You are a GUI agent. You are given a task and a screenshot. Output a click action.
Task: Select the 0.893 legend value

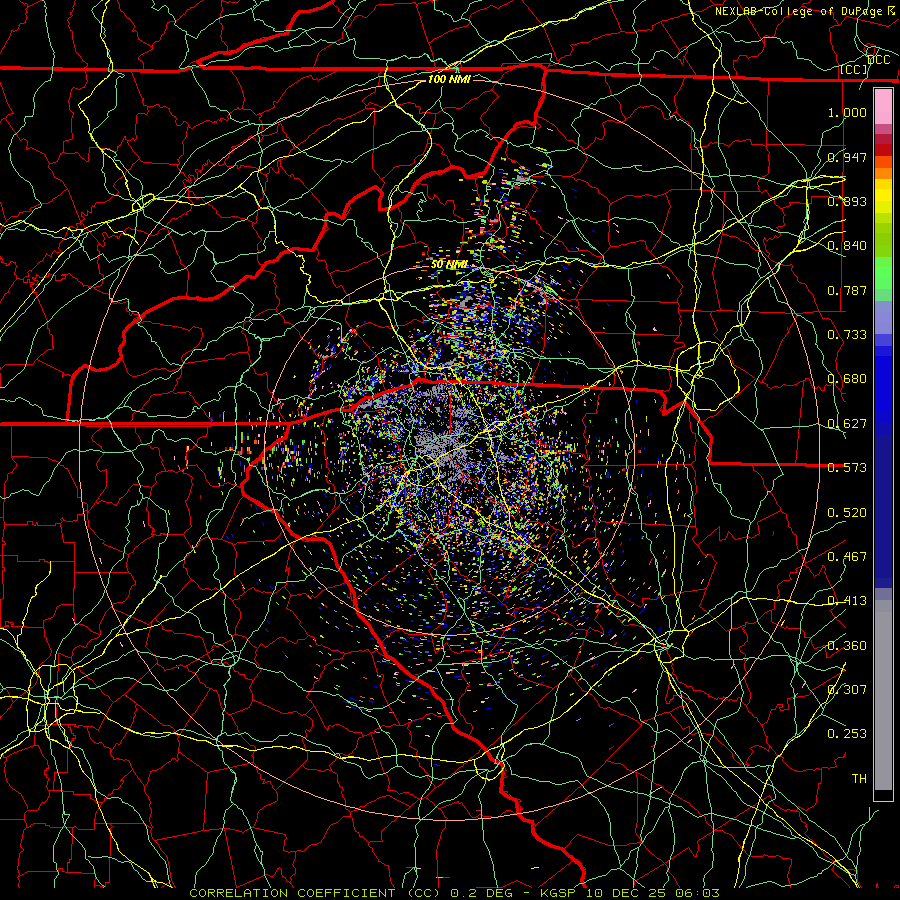point(847,201)
